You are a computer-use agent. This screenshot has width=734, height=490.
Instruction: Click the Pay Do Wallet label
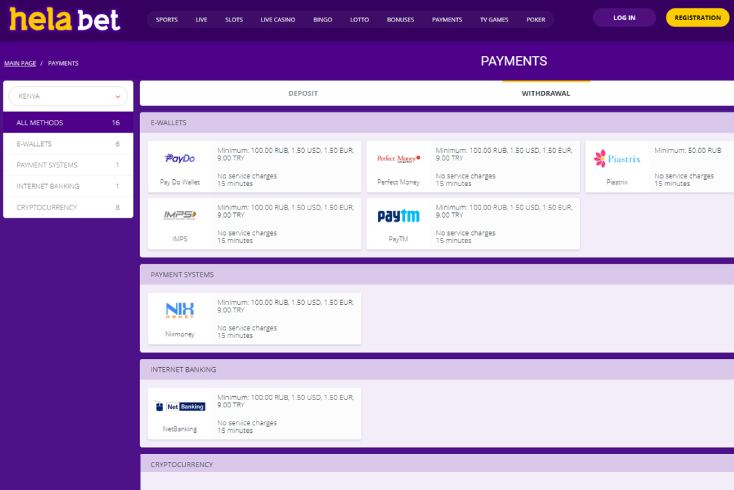pos(180,182)
